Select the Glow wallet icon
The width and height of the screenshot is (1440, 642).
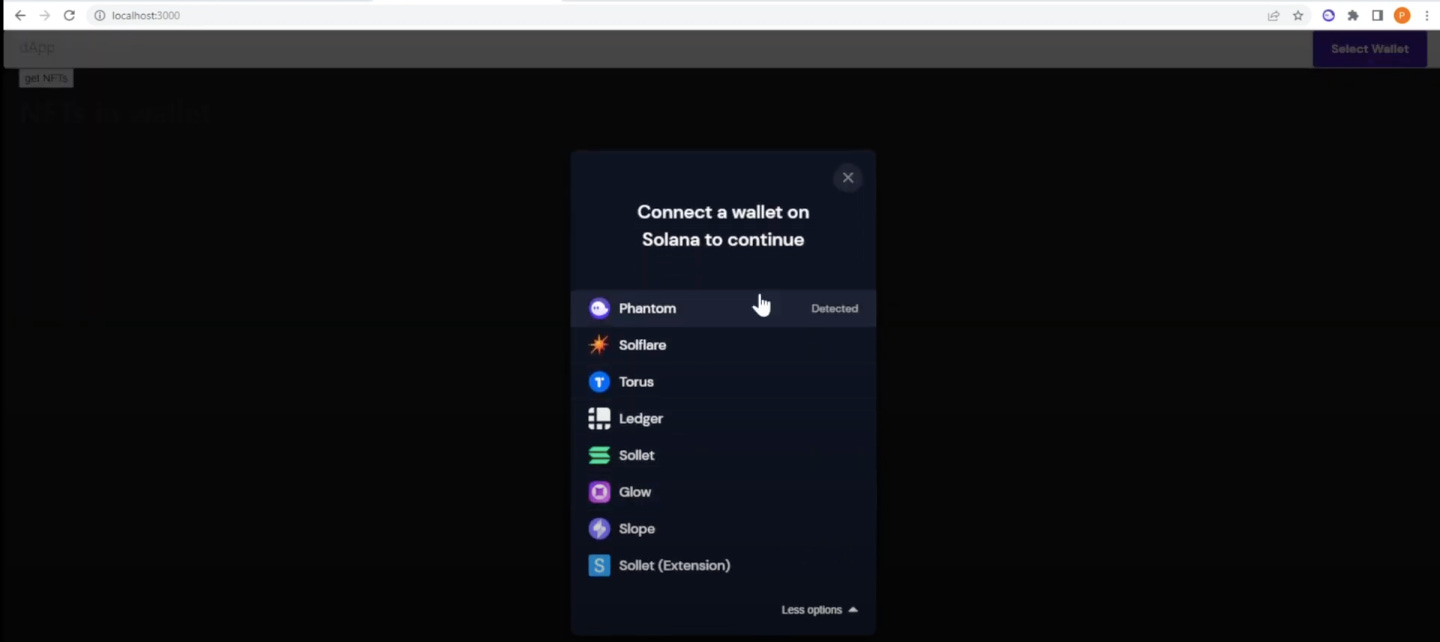point(599,491)
